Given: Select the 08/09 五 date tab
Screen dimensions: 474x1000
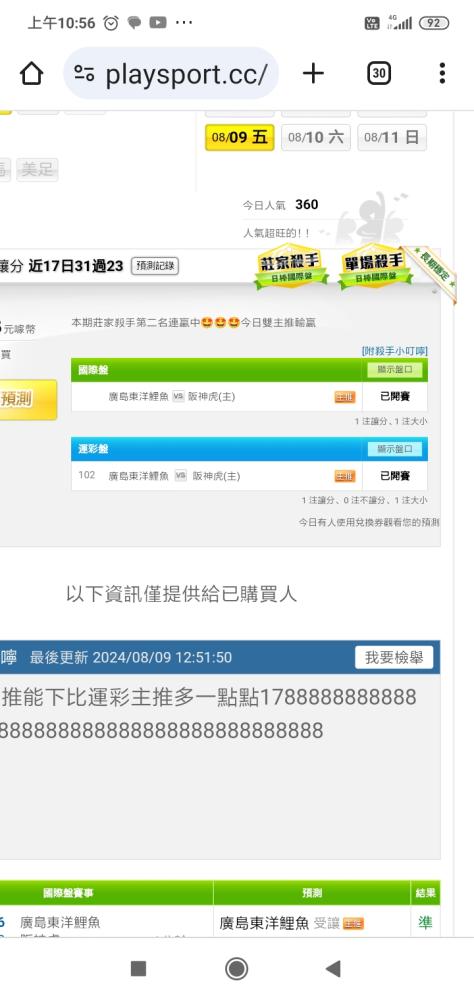Looking at the screenshot, I should (240, 138).
